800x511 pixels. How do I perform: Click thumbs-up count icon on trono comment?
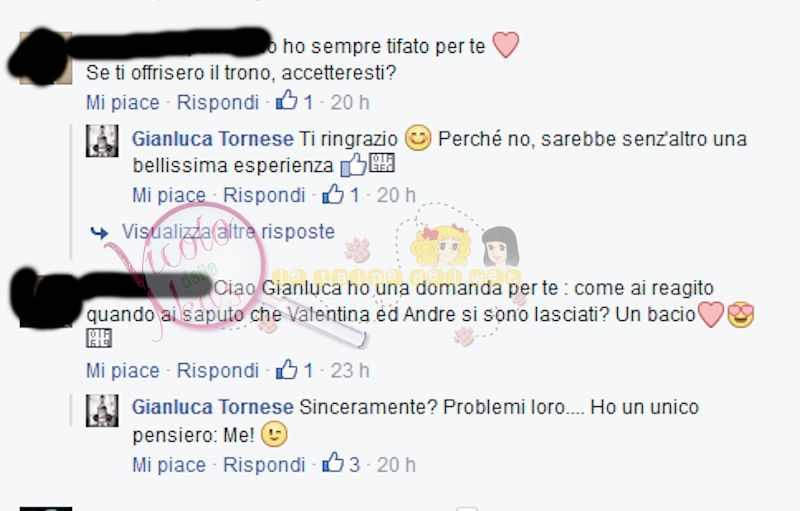287,100
